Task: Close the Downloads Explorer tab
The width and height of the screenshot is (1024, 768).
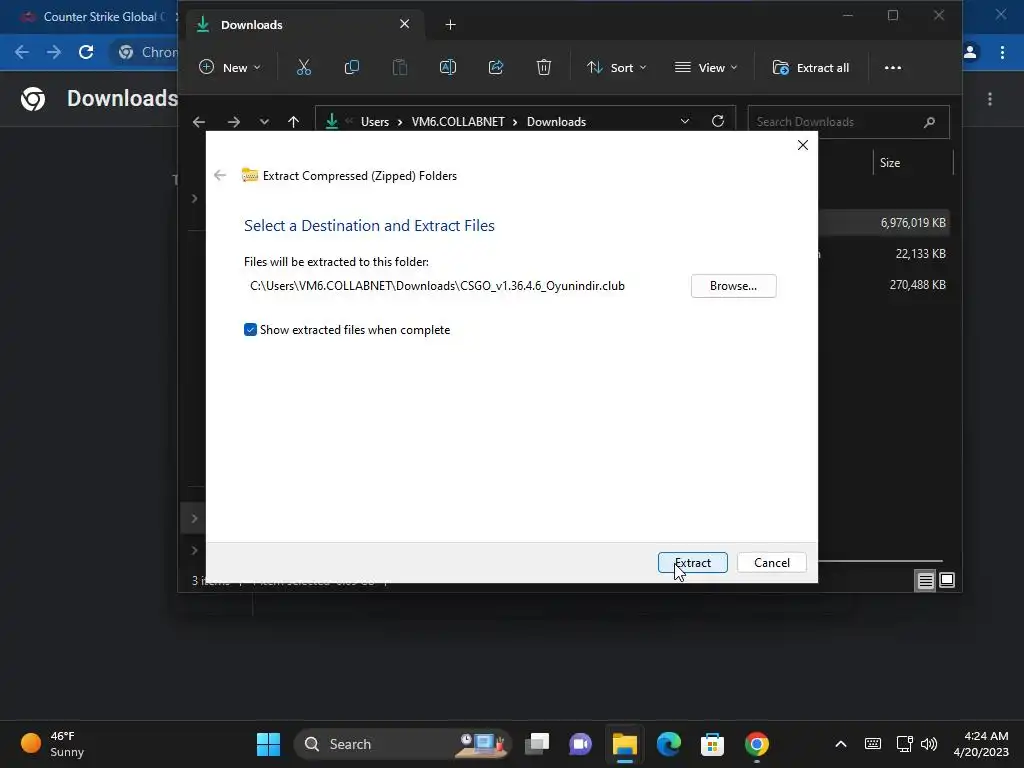Action: click(x=404, y=24)
